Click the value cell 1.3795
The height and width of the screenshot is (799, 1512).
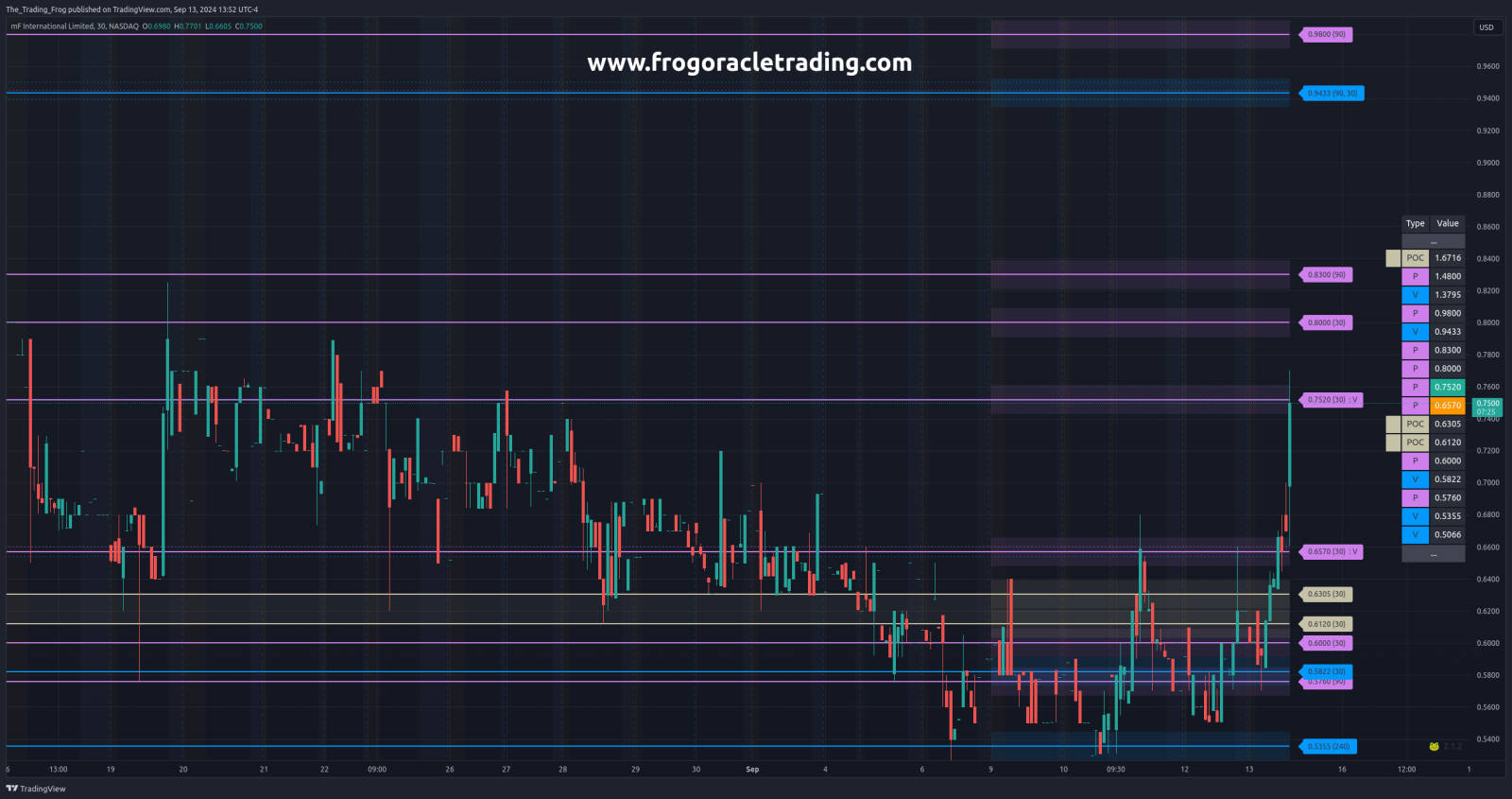coord(1448,295)
